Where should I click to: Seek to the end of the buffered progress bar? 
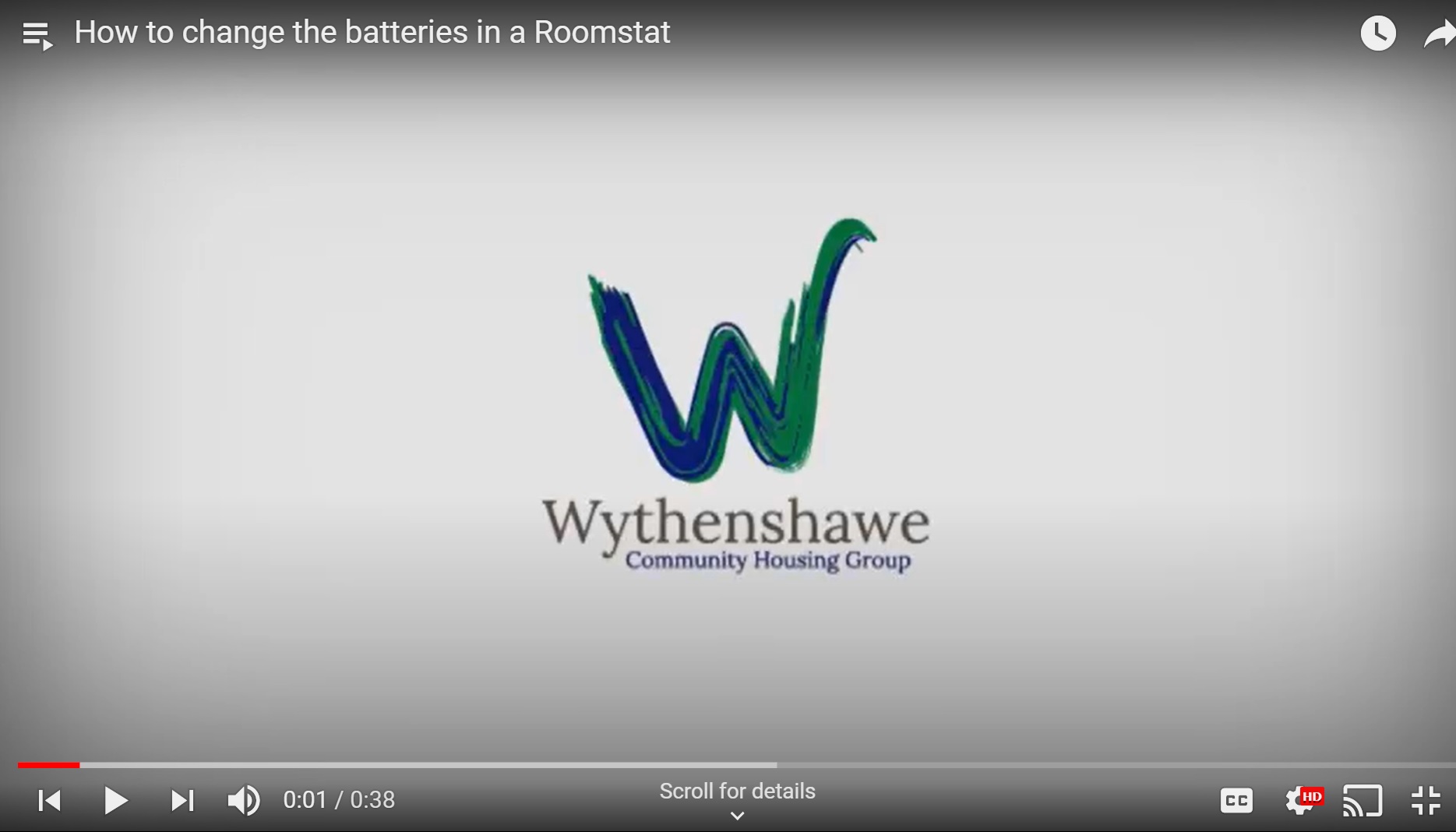pyautogui.click(x=774, y=765)
